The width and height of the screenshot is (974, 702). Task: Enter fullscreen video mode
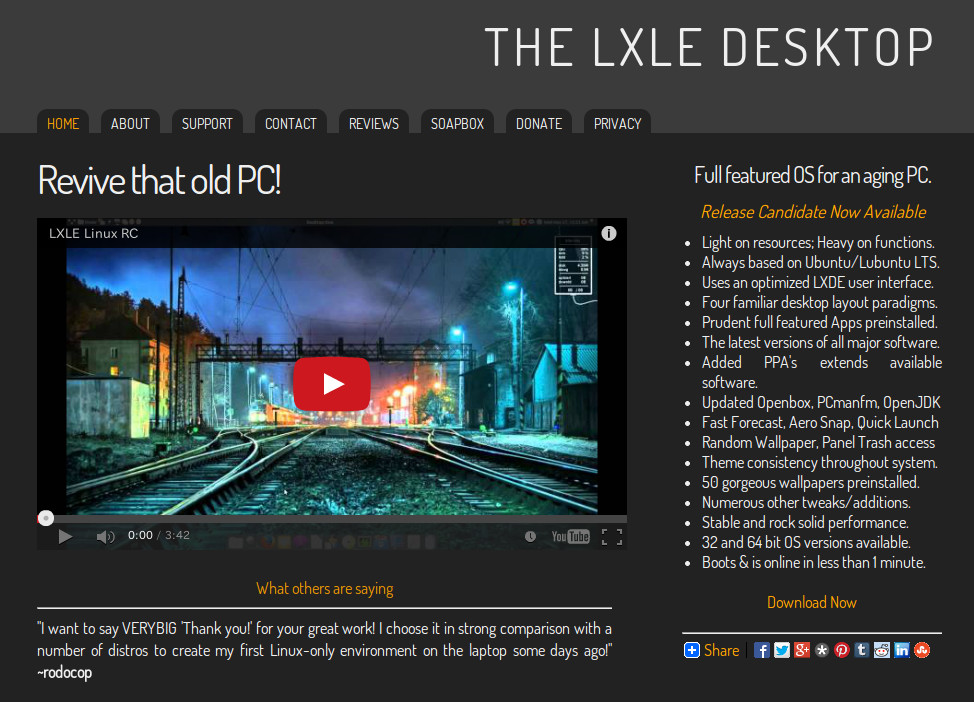pyautogui.click(x=612, y=536)
